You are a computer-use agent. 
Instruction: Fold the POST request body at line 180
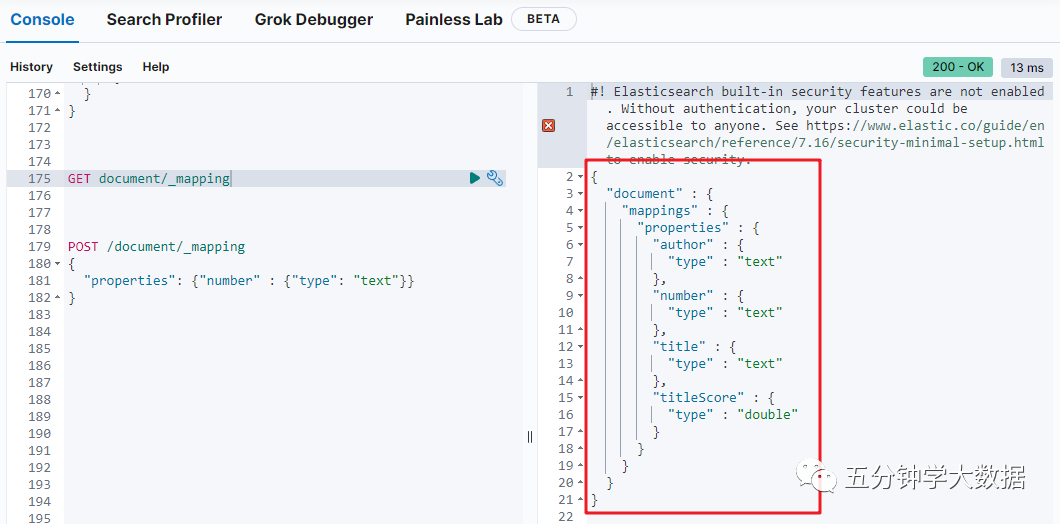(57, 264)
